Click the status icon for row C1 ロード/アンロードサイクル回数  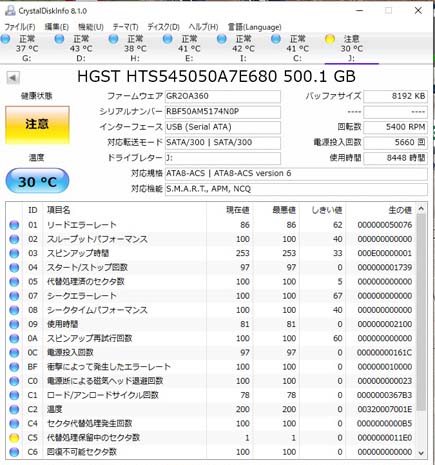point(14,395)
